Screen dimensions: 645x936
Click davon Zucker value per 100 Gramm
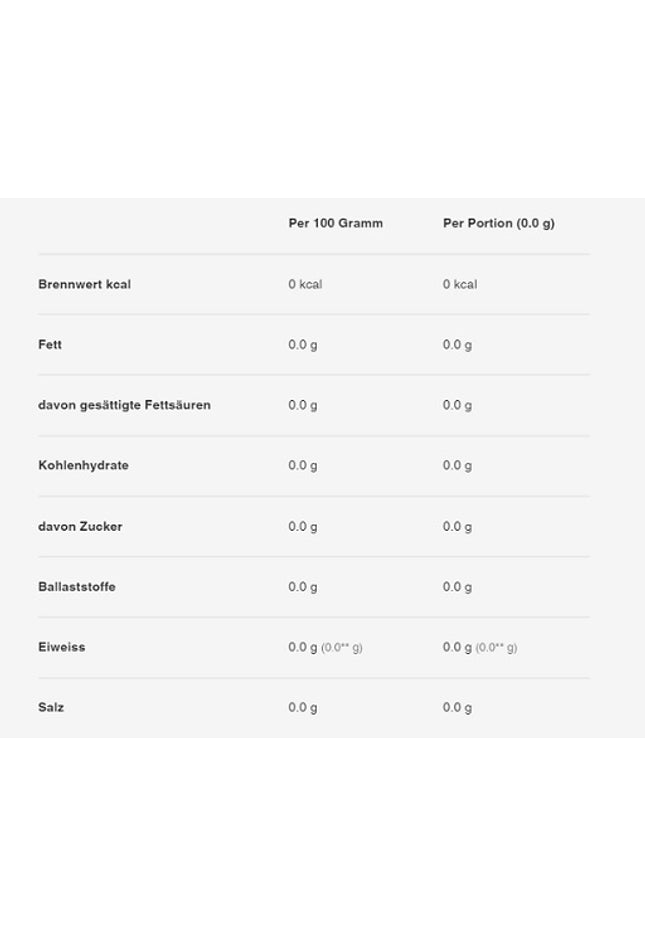click(303, 526)
